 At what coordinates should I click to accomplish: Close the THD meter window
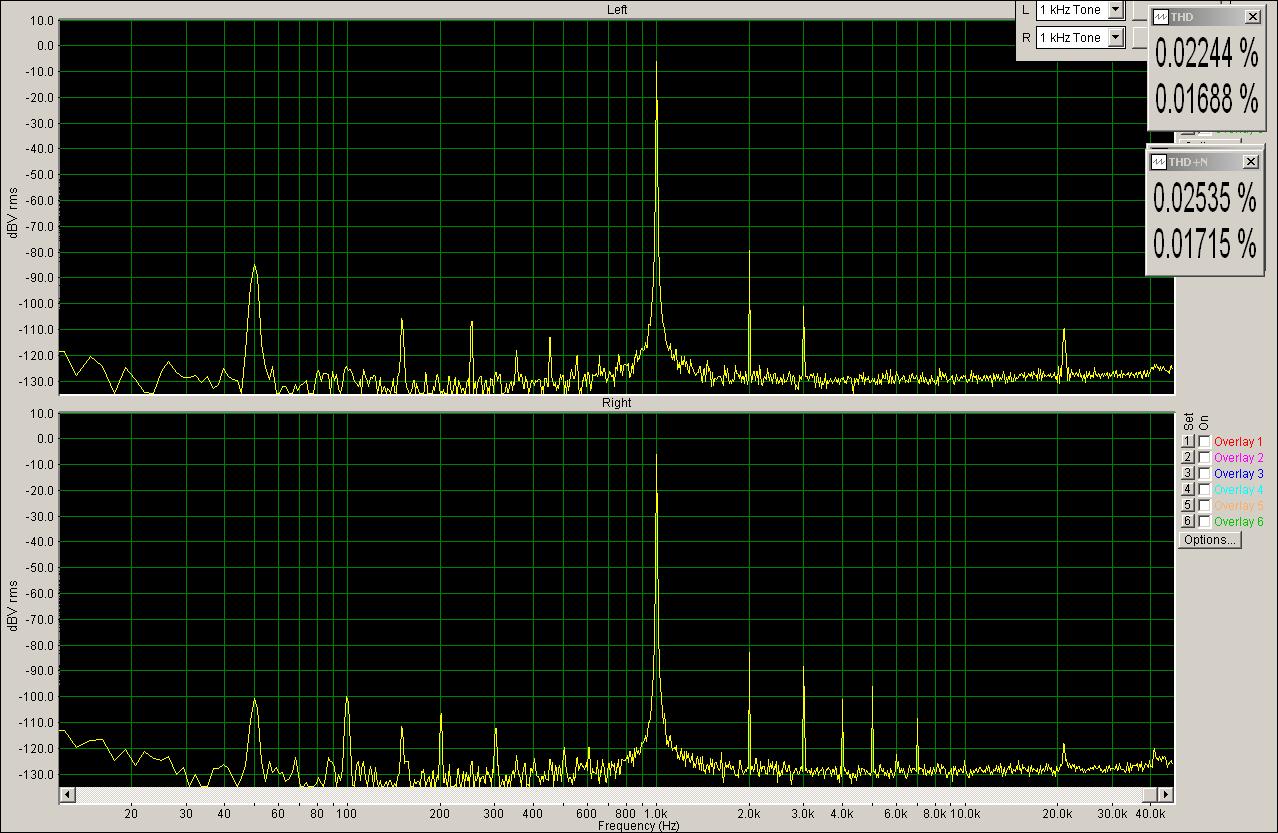[x=1252, y=17]
